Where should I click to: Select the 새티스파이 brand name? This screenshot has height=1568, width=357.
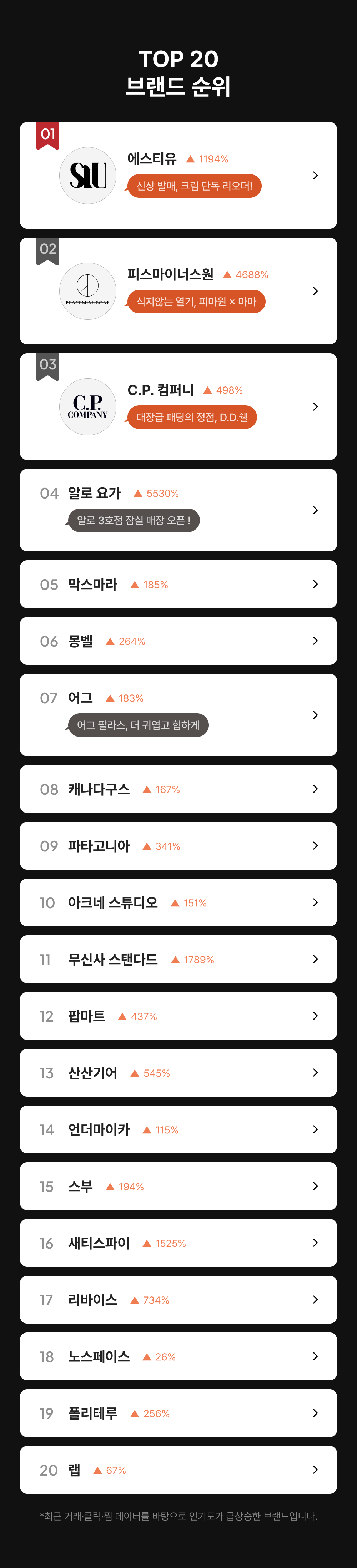[x=99, y=1243]
